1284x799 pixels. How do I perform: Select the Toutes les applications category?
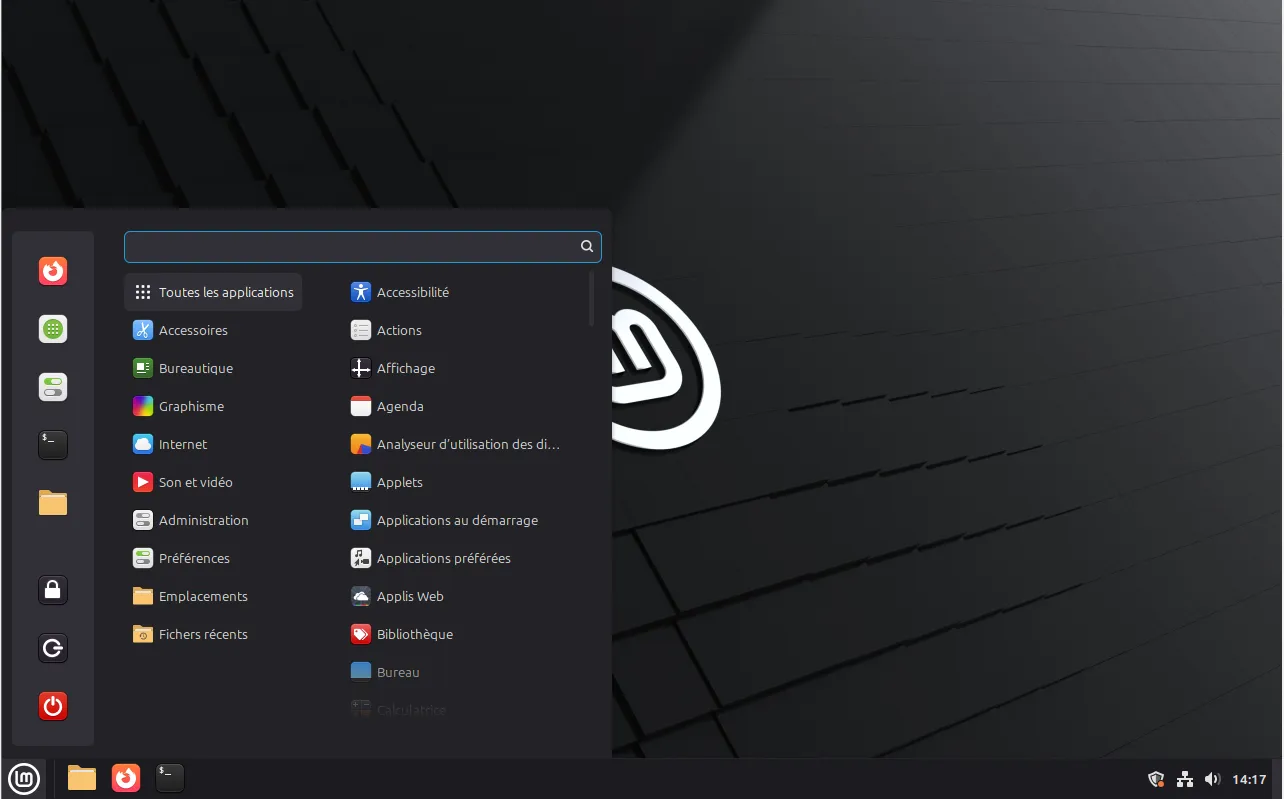pyautogui.click(x=213, y=292)
